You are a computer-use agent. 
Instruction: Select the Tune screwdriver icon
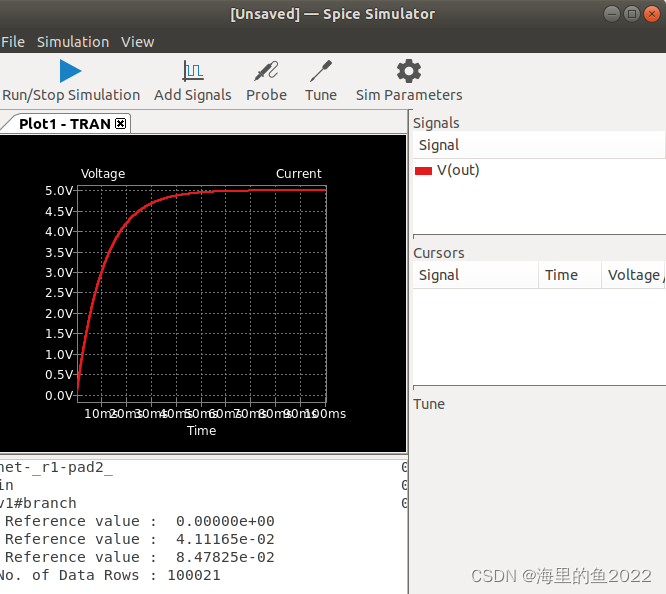coord(321,71)
